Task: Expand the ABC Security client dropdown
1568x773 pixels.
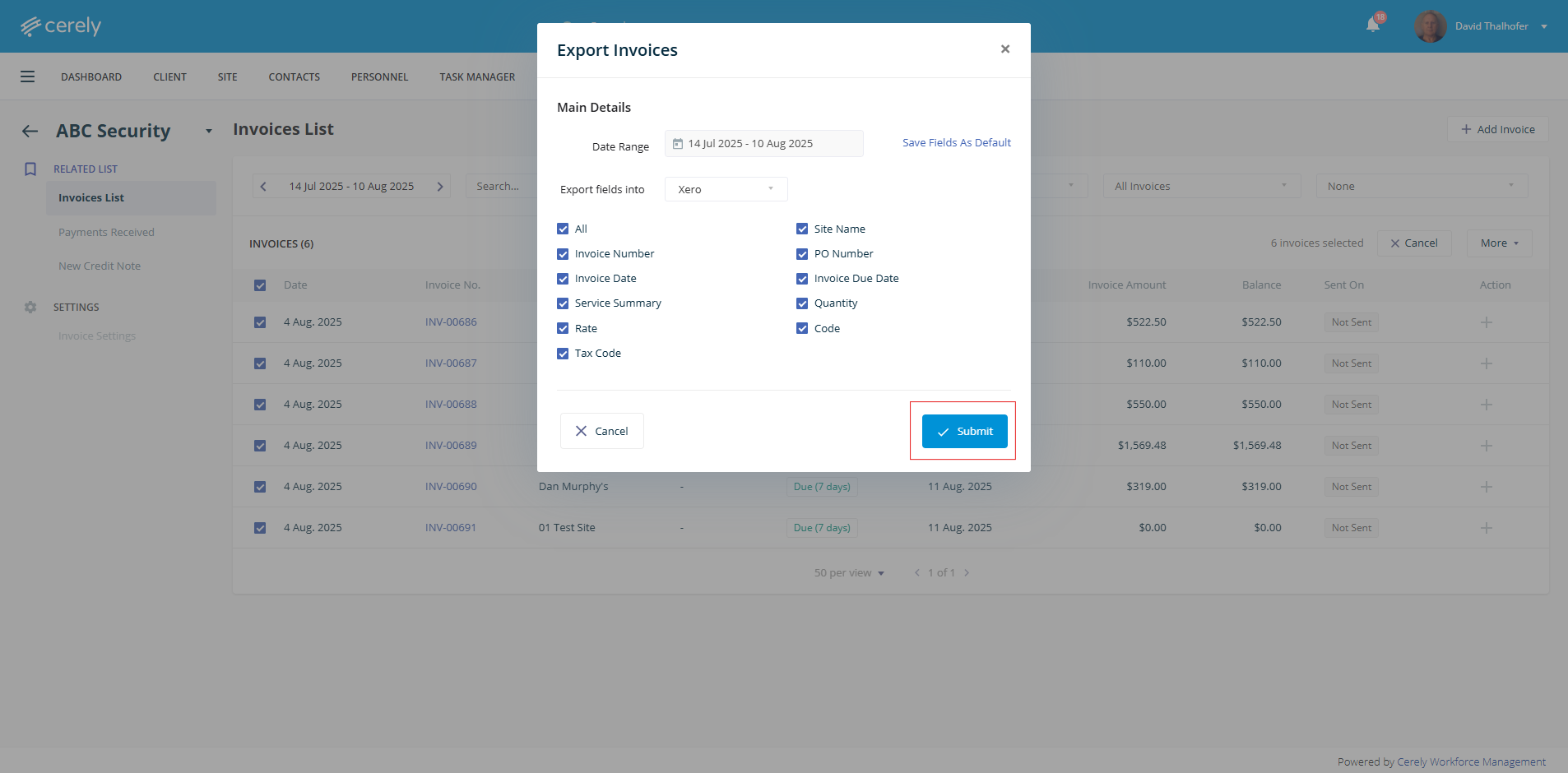Action: pyautogui.click(x=209, y=132)
